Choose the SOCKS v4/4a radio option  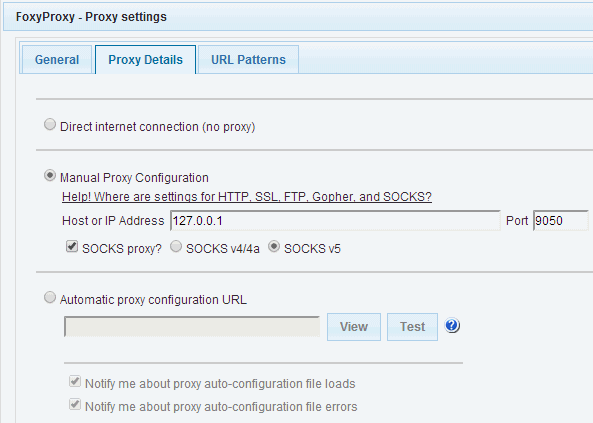click(x=176, y=247)
